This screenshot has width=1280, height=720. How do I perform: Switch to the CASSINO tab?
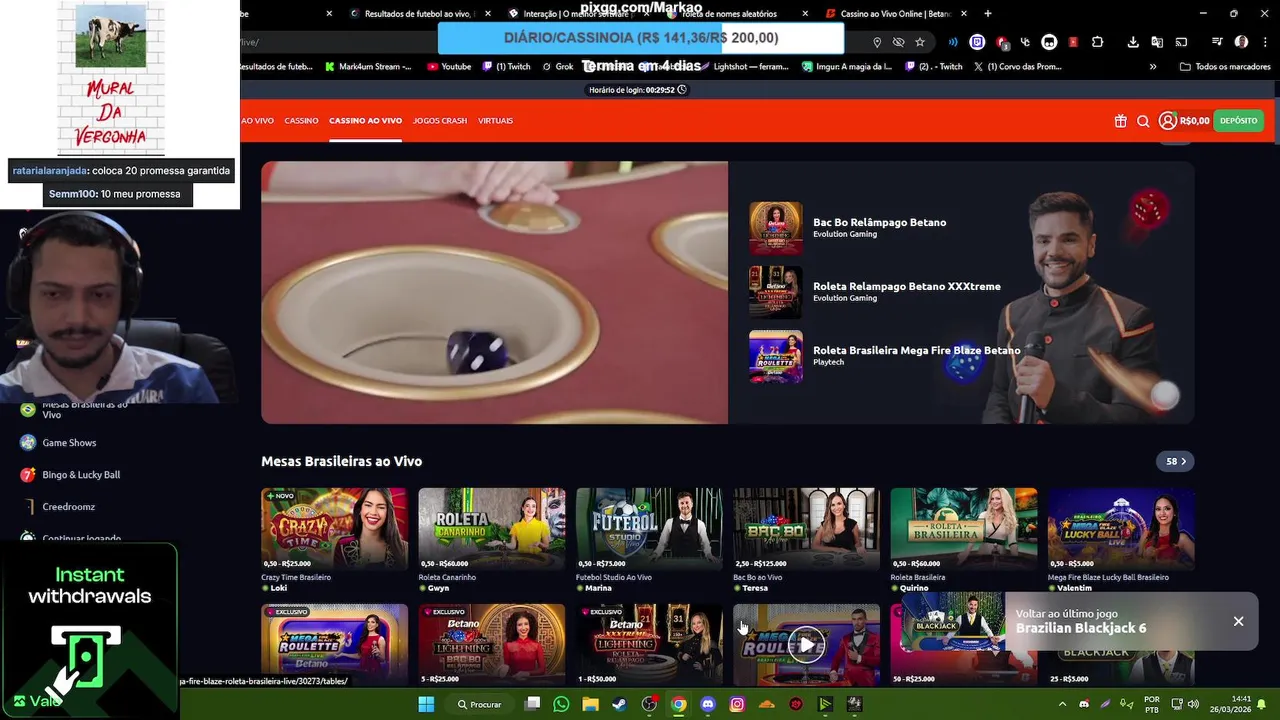301,121
